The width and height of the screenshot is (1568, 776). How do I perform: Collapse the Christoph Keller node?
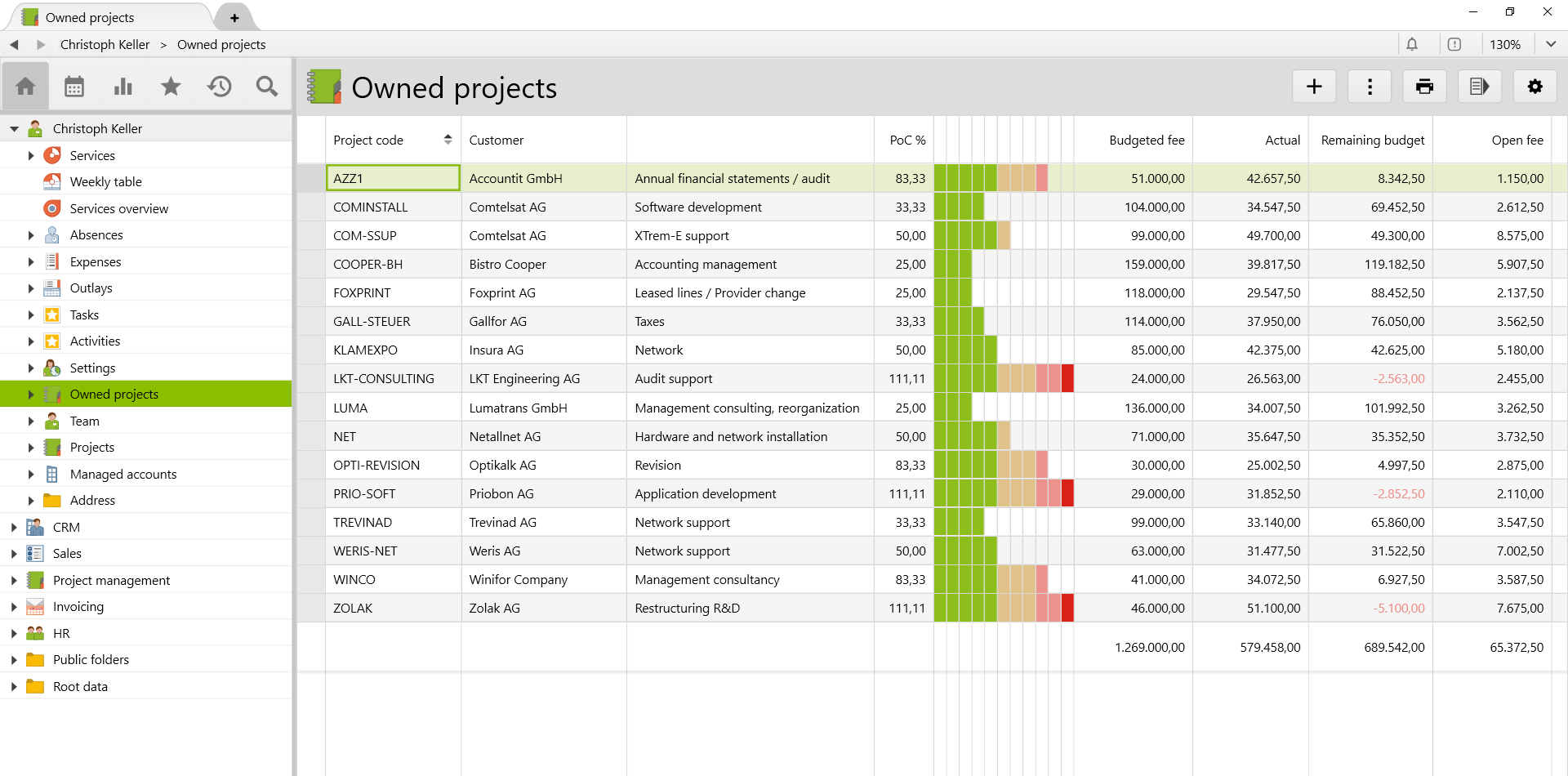point(13,128)
